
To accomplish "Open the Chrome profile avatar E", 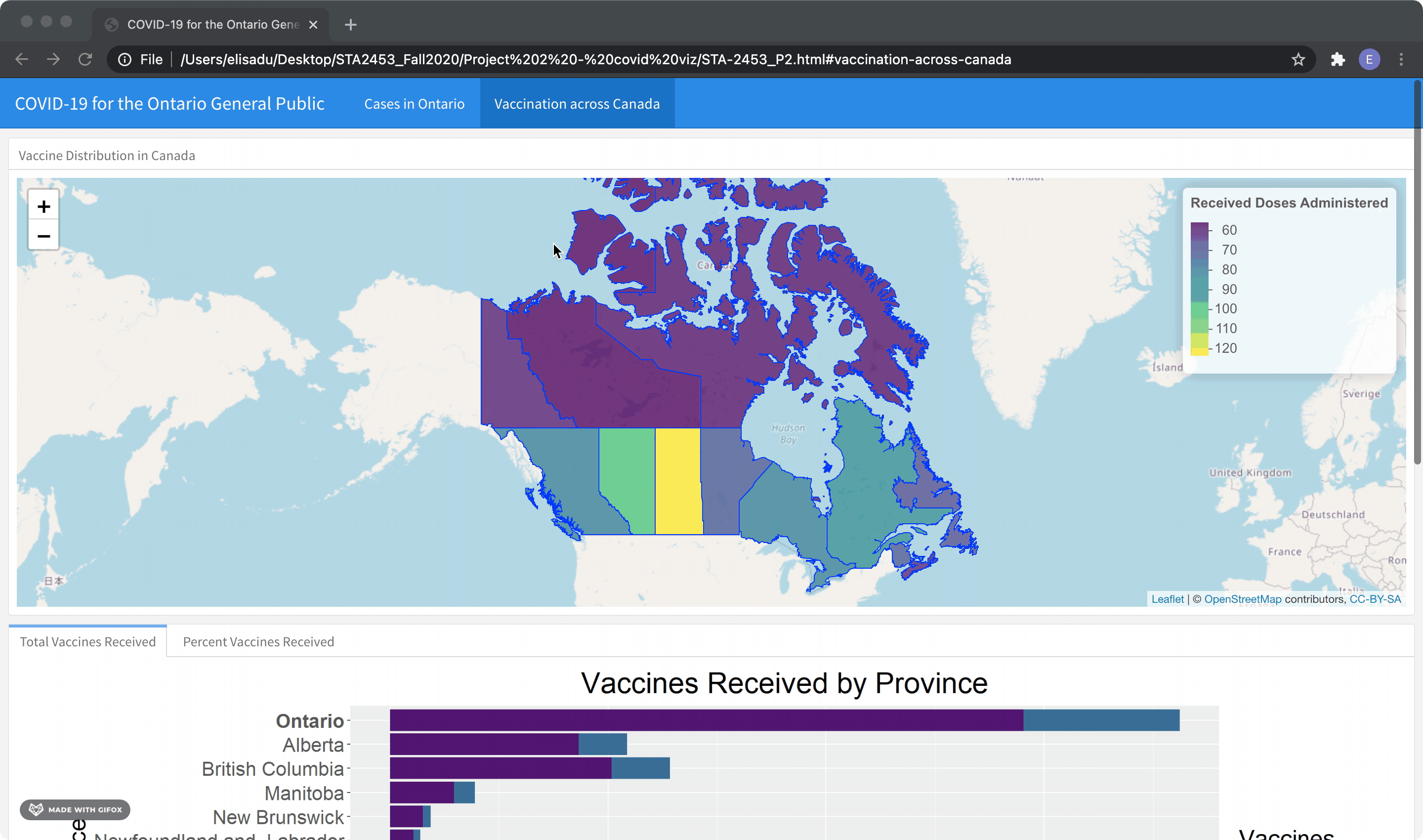I will pyautogui.click(x=1369, y=59).
